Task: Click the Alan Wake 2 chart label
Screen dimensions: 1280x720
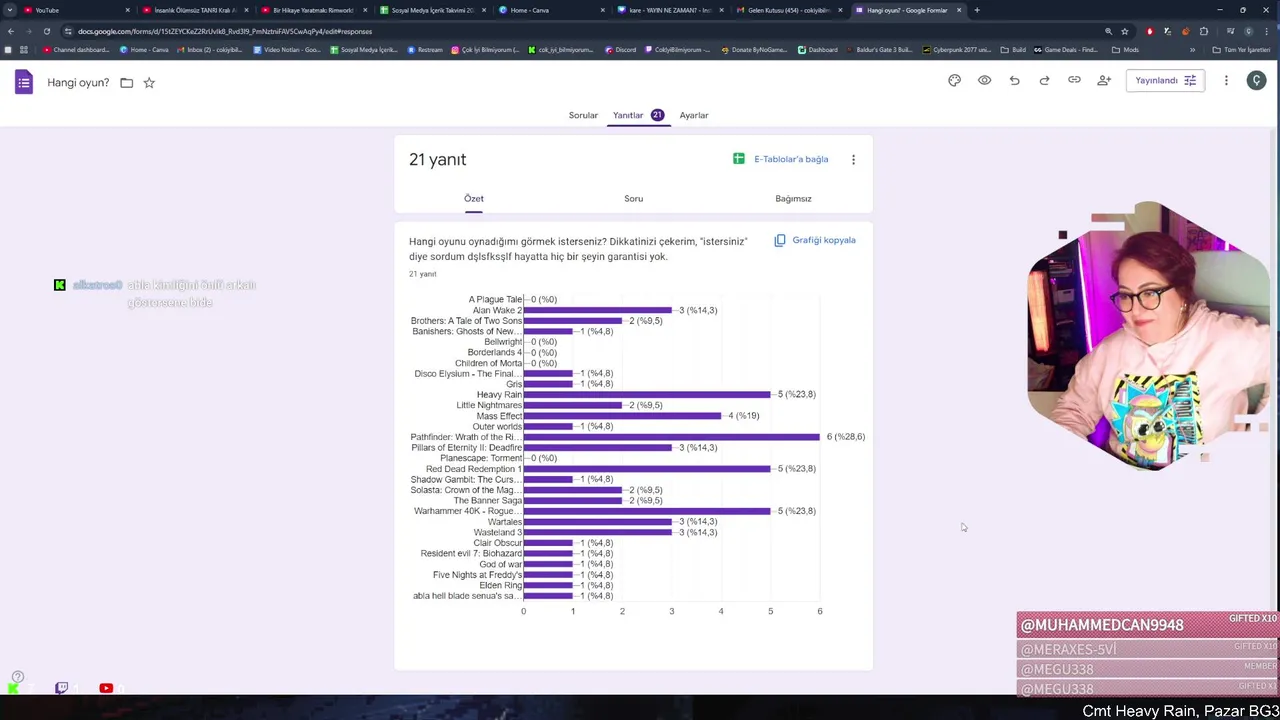Action: (x=497, y=310)
